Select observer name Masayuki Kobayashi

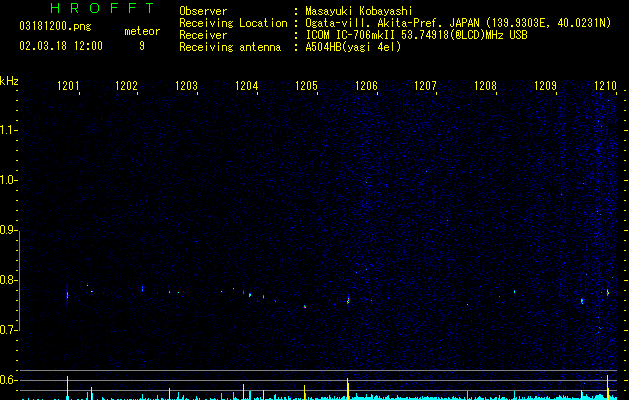pos(359,11)
